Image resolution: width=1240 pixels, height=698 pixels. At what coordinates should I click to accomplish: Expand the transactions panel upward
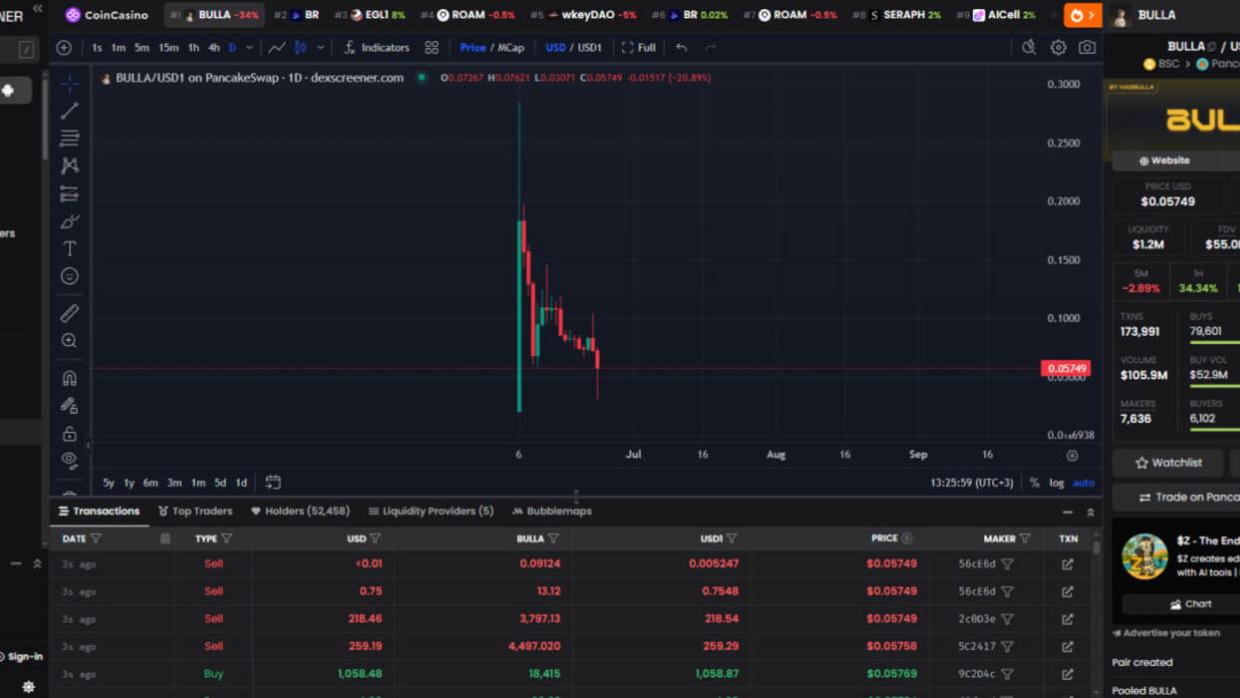(x=1090, y=512)
